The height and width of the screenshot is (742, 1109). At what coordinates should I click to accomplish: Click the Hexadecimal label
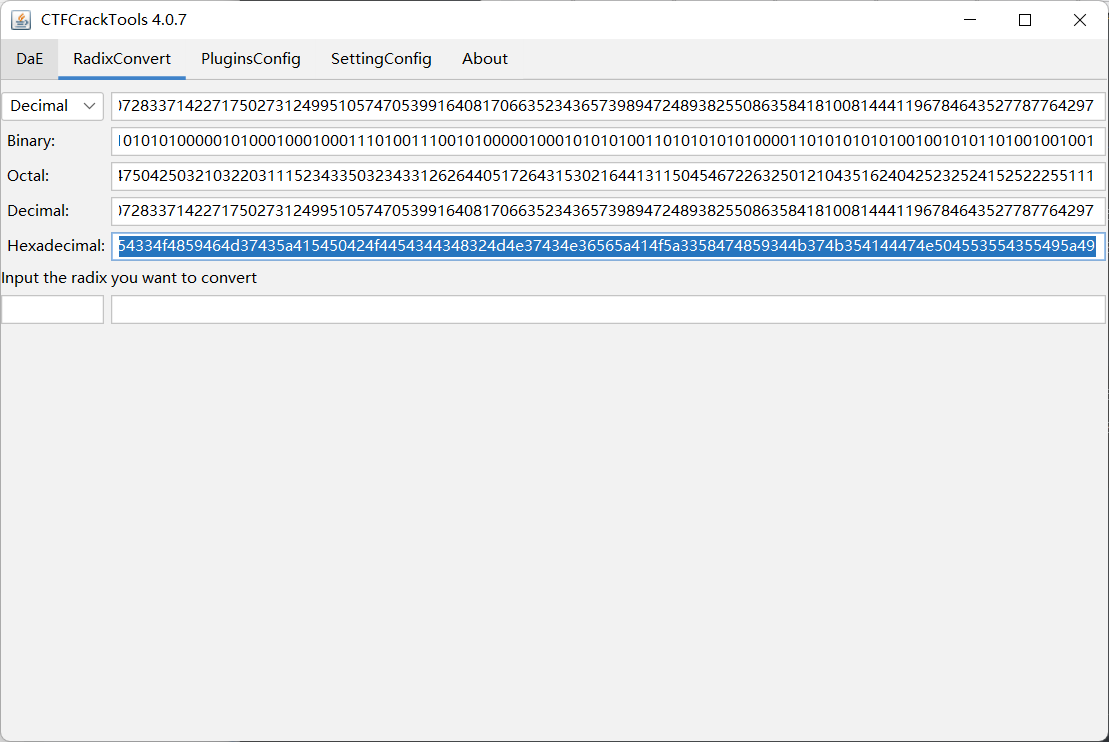click(56, 246)
